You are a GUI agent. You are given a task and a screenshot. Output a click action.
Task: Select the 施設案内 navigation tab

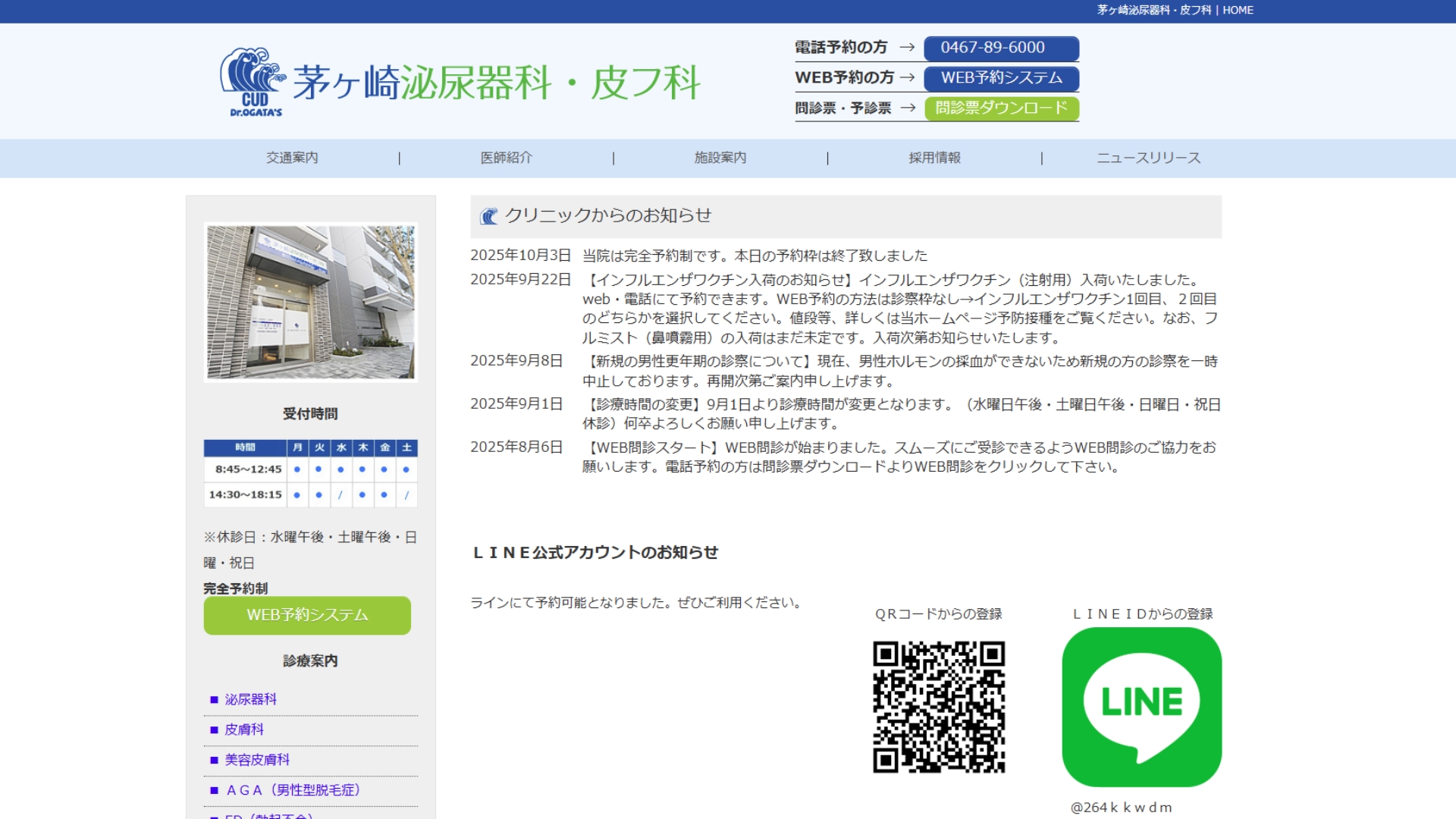coord(720,158)
